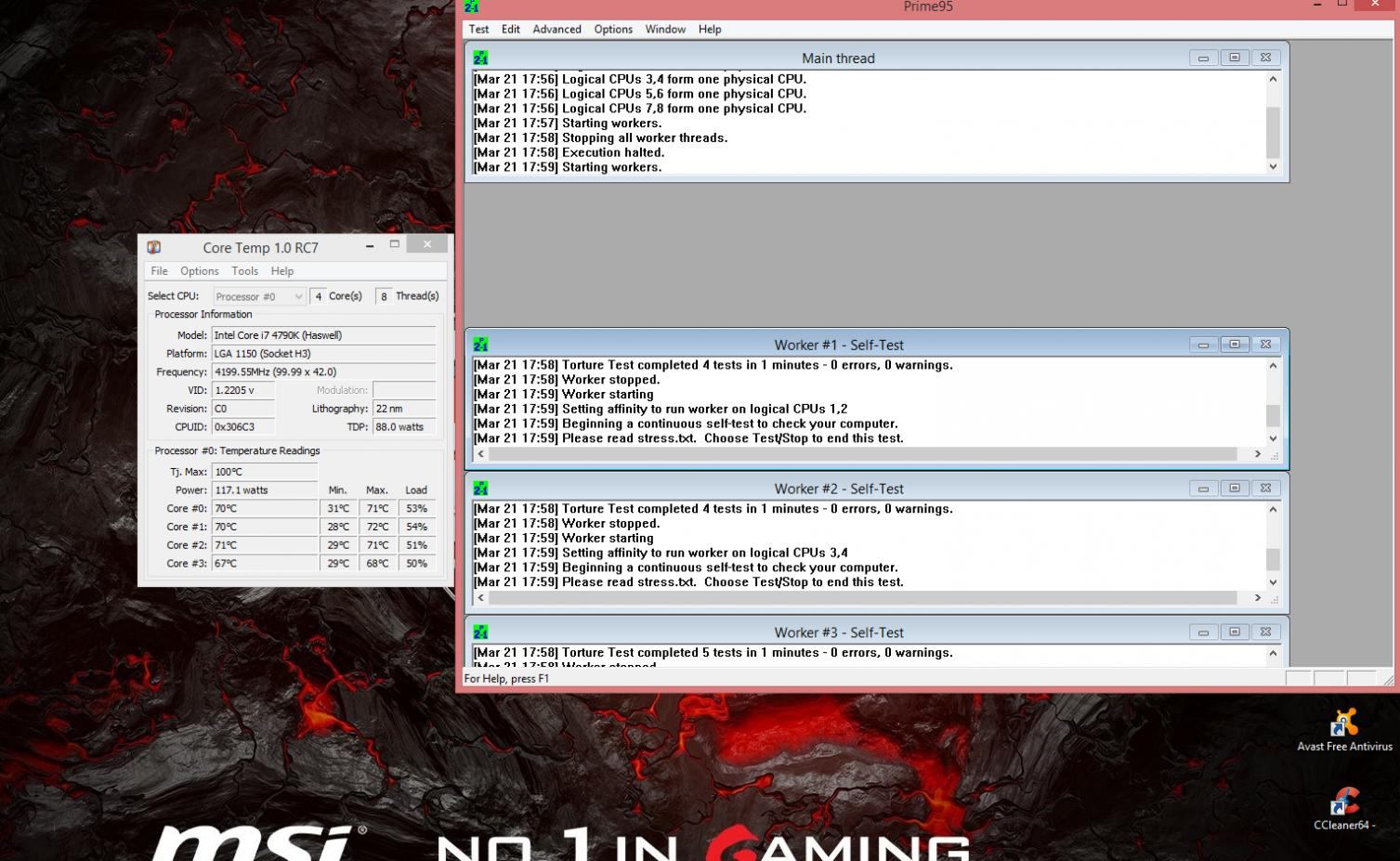Click 'Starting workers.' line at 17:59
This screenshot has width=1400, height=861.
click(568, 167)
